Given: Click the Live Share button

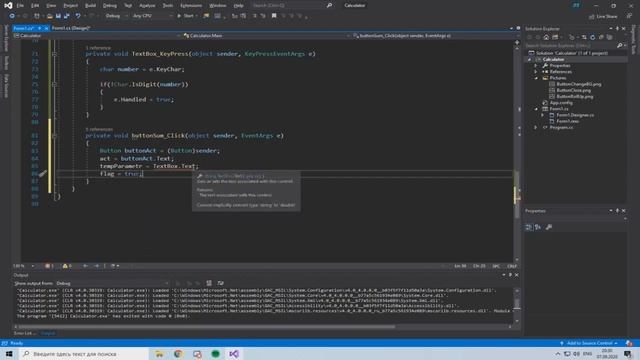Looking at the screenshot, I should pyautogui.click(x=603, y=16).
